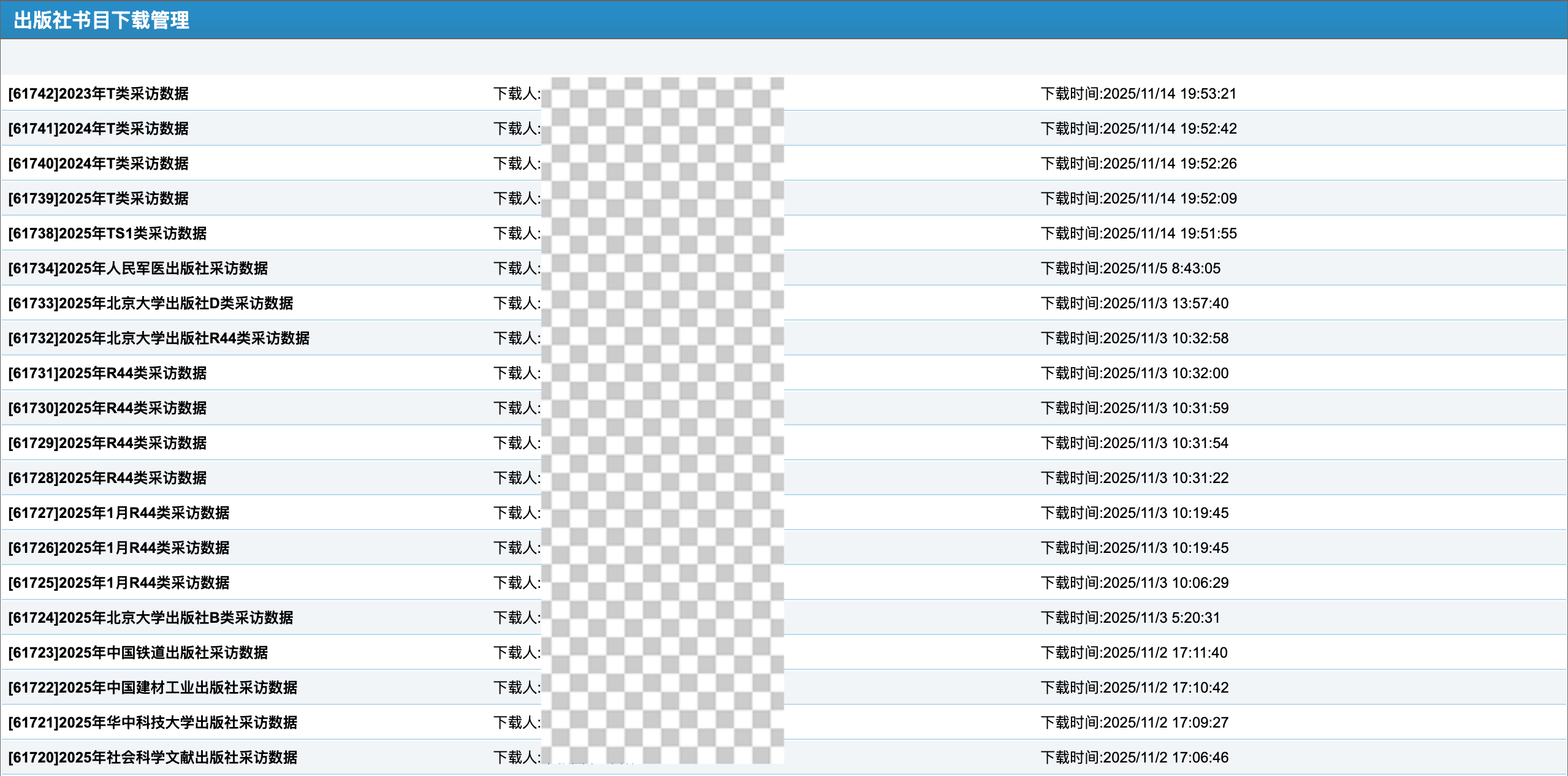Click [61722]2025年中国建材工业出版社采访数据 title

point(153,688)
